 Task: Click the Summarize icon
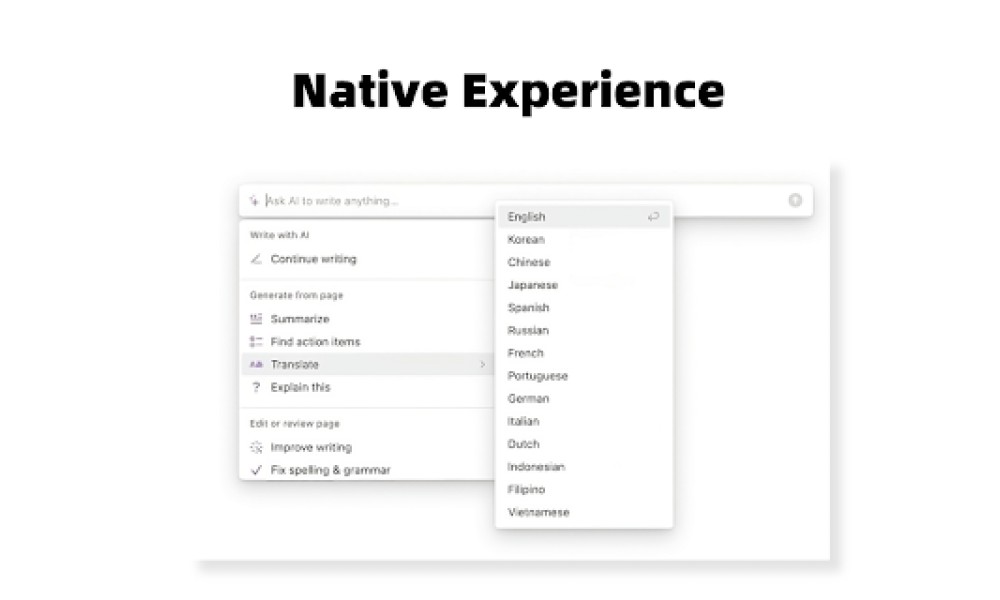click(x=256, y=319)
